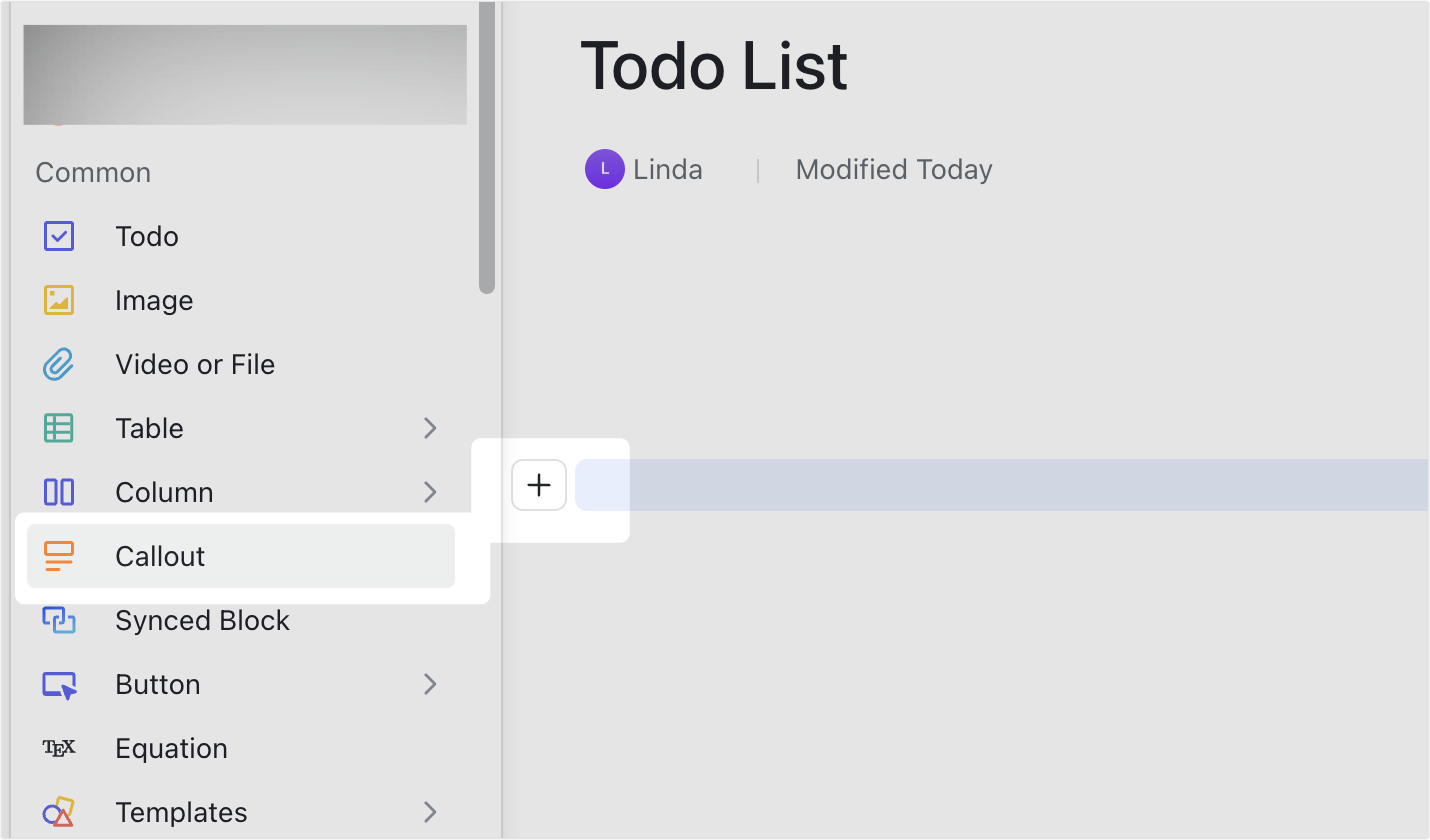This screenshot has height=840, width=1430.
Task: Click the Image block icon
Action: (x=58, y=300)
